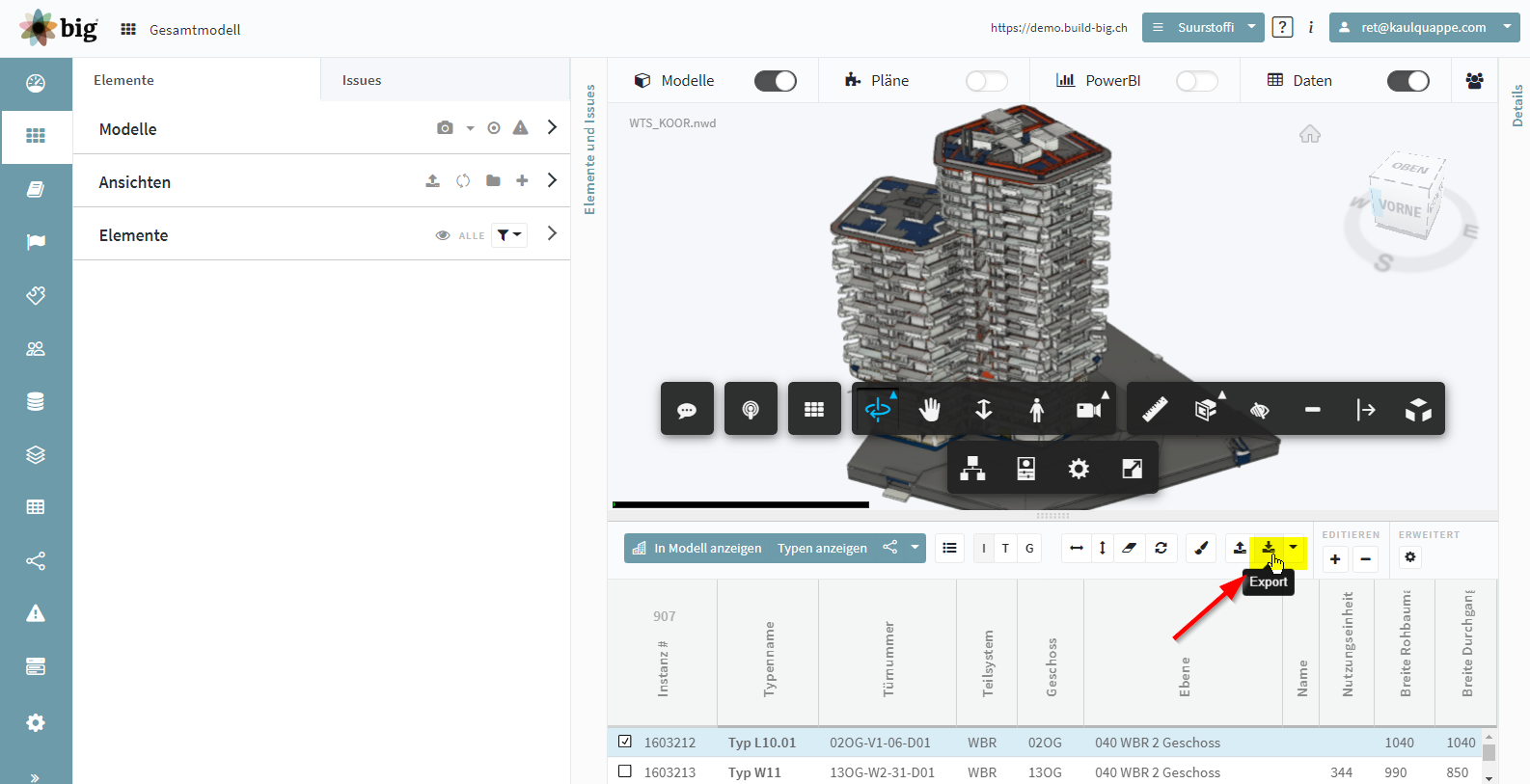Viewport: 1530px width, 784px height.
Task: Toggle the hide elements eye icon in viewer
Action: tap(1259, 410)
